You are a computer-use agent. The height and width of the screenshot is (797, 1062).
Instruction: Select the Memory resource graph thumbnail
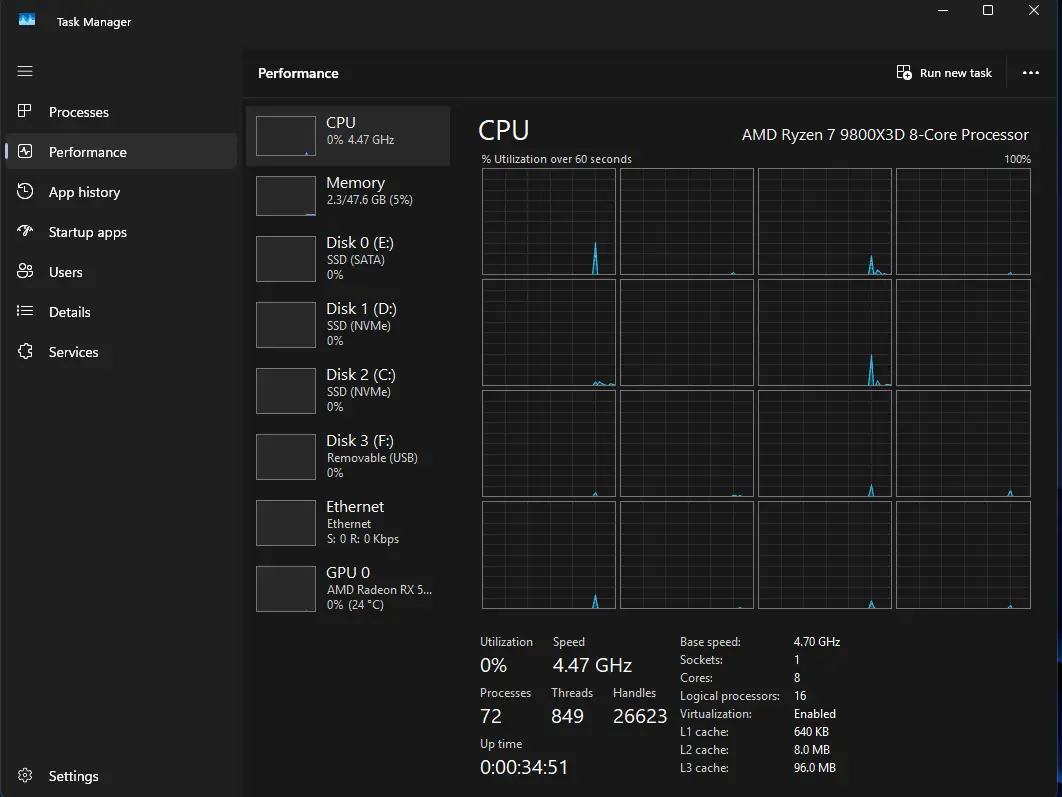point(286,196)
